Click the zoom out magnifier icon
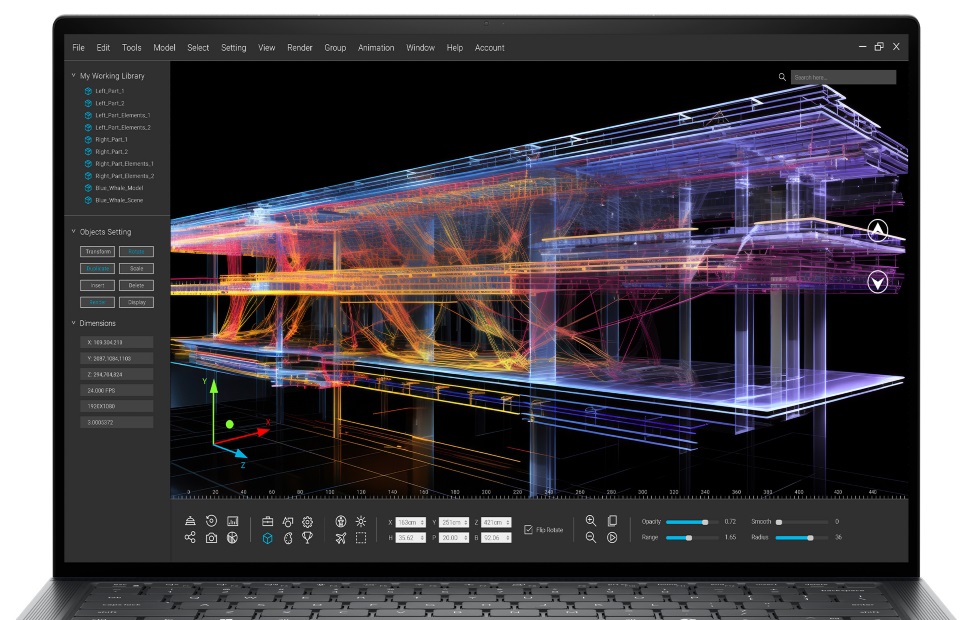The width and height of the screenshot is (975, 620). [x=591, y=538]
